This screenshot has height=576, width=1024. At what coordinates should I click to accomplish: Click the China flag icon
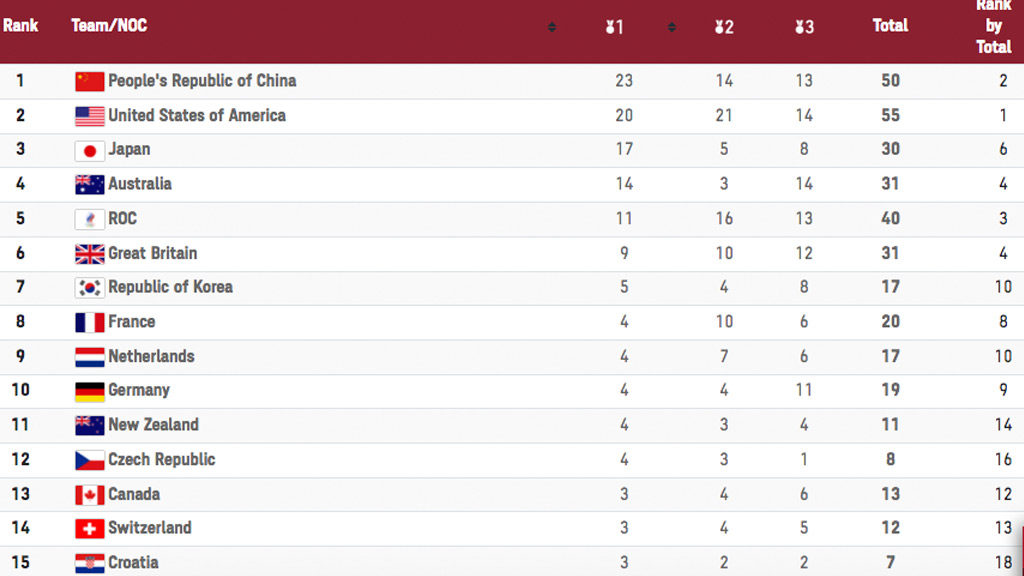(89, 81)
